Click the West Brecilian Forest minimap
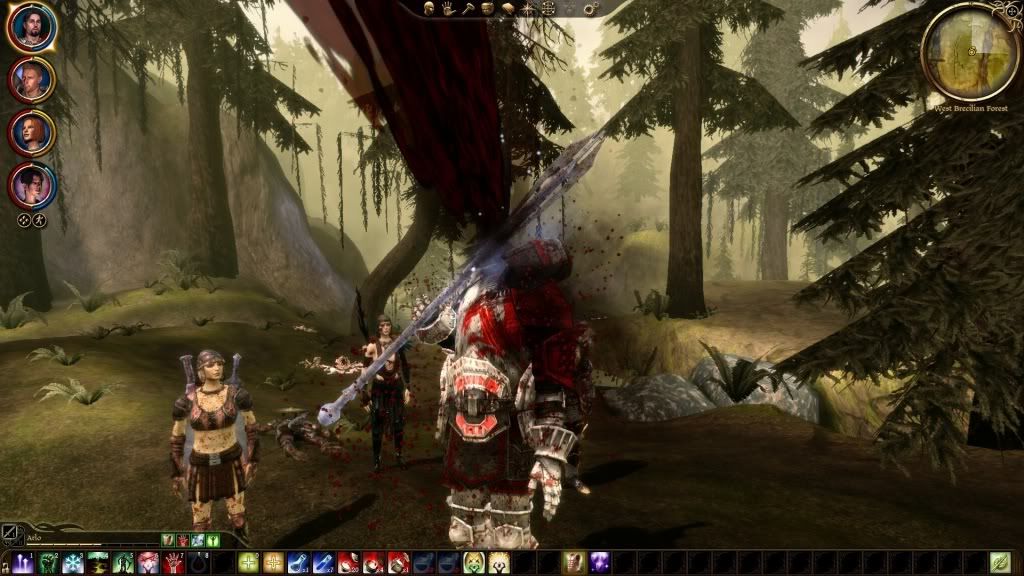 (x=970, y=50)
